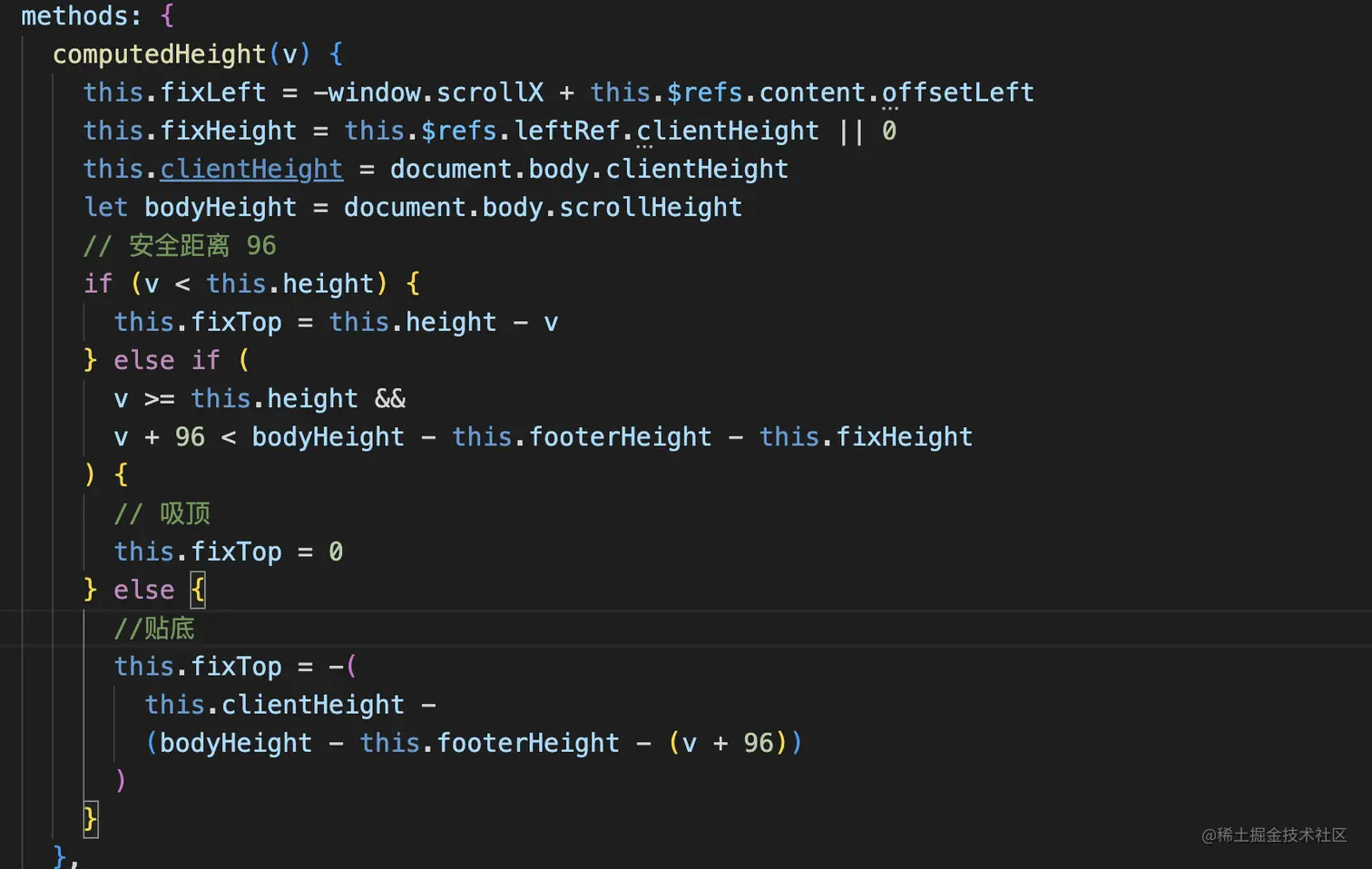Click the //贴底 comment on the current line
This screenshot has height=869, width=1372.
154,629
